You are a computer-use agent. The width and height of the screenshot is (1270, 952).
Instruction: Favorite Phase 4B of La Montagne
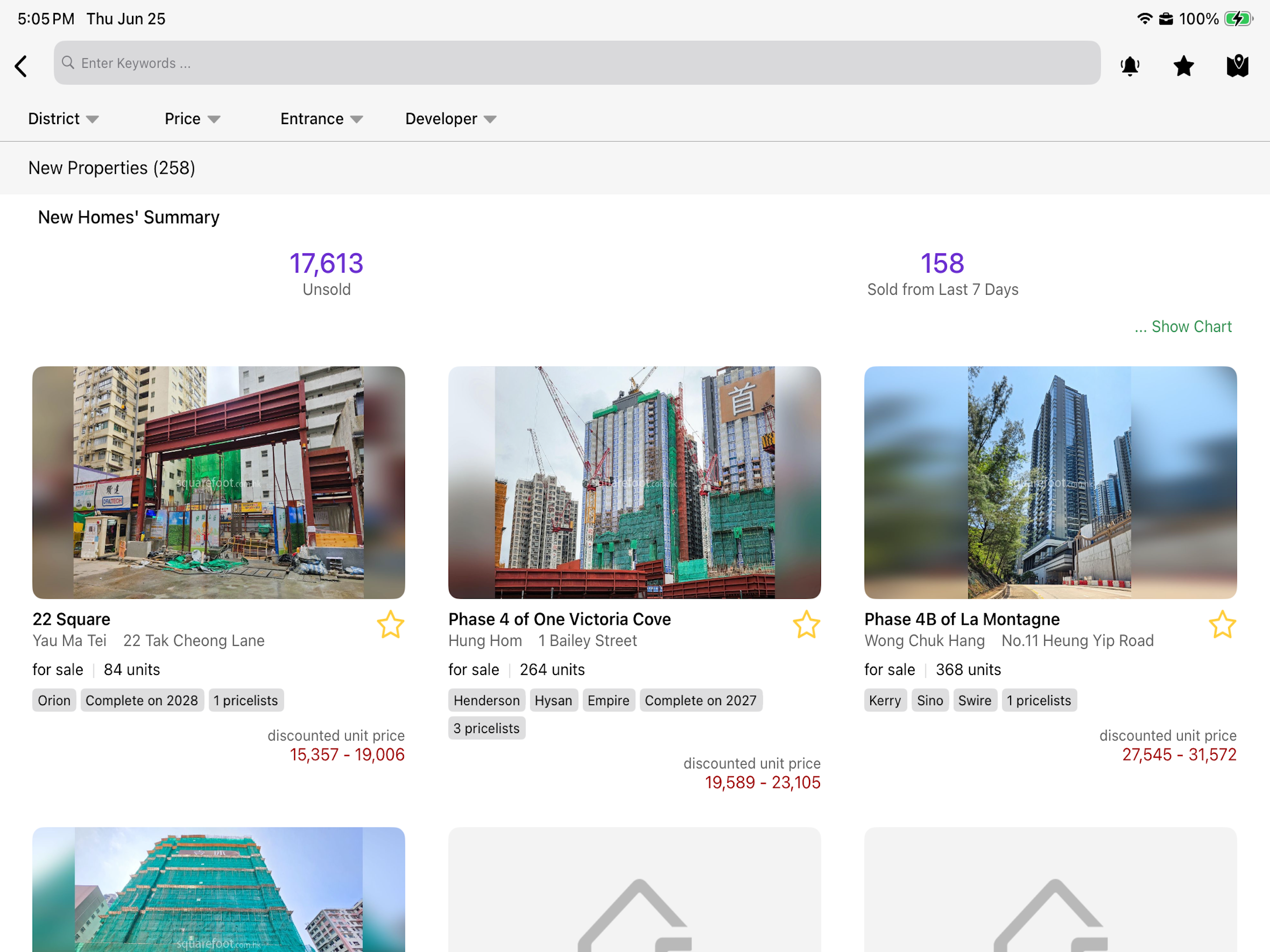click(x=1222, y=624)
